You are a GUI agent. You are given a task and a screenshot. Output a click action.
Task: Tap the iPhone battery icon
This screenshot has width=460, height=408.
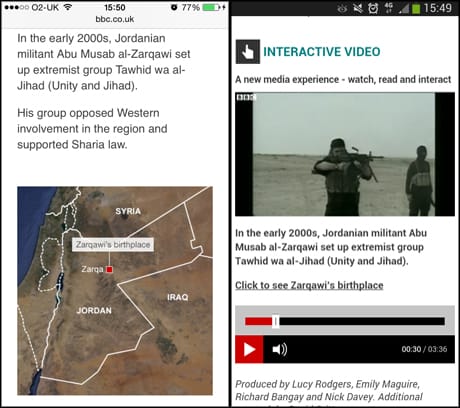[x=211, y=7]
